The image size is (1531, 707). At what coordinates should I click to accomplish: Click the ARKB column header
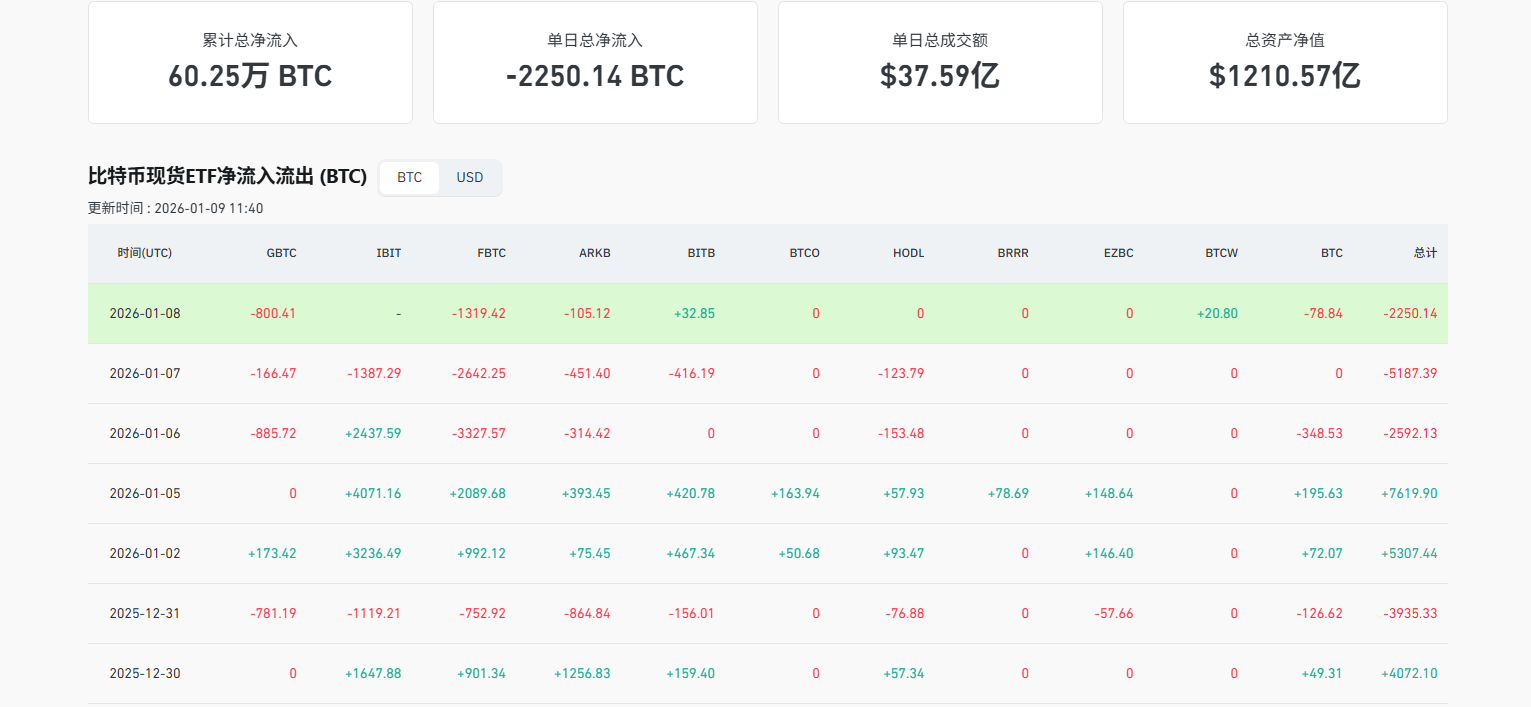pos(594,253)
